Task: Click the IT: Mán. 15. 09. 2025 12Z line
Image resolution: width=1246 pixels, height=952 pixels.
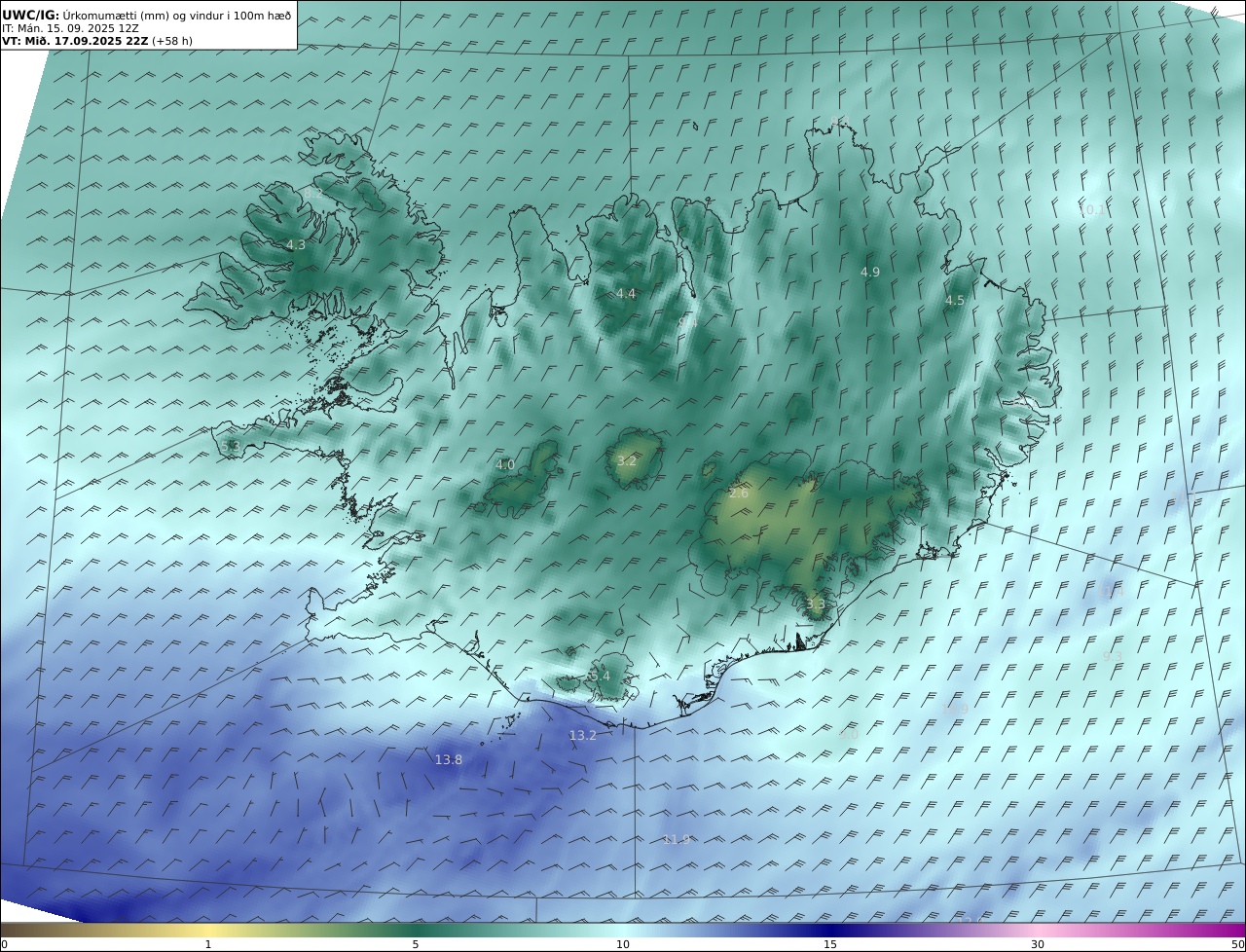Action: pos(70,28)
